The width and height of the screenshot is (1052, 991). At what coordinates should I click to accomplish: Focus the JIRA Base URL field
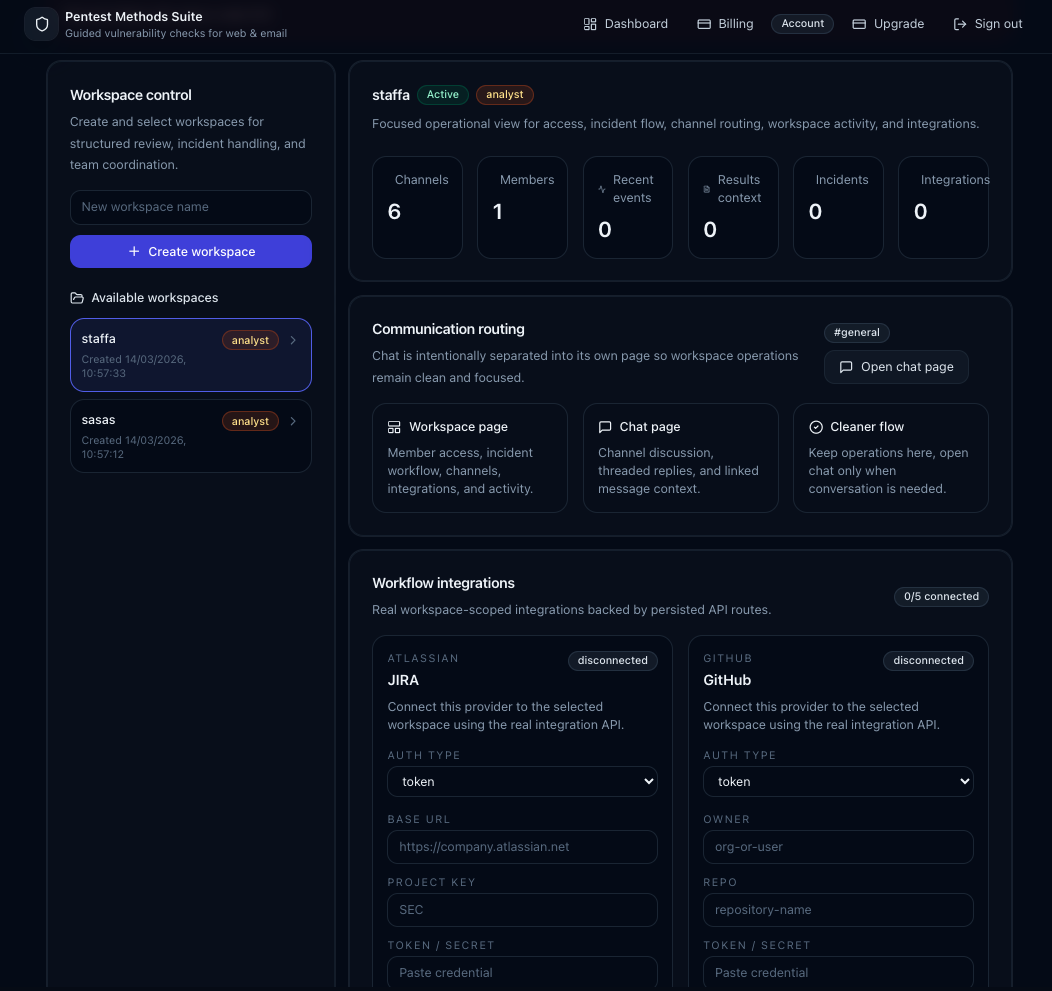coord(522,847)
